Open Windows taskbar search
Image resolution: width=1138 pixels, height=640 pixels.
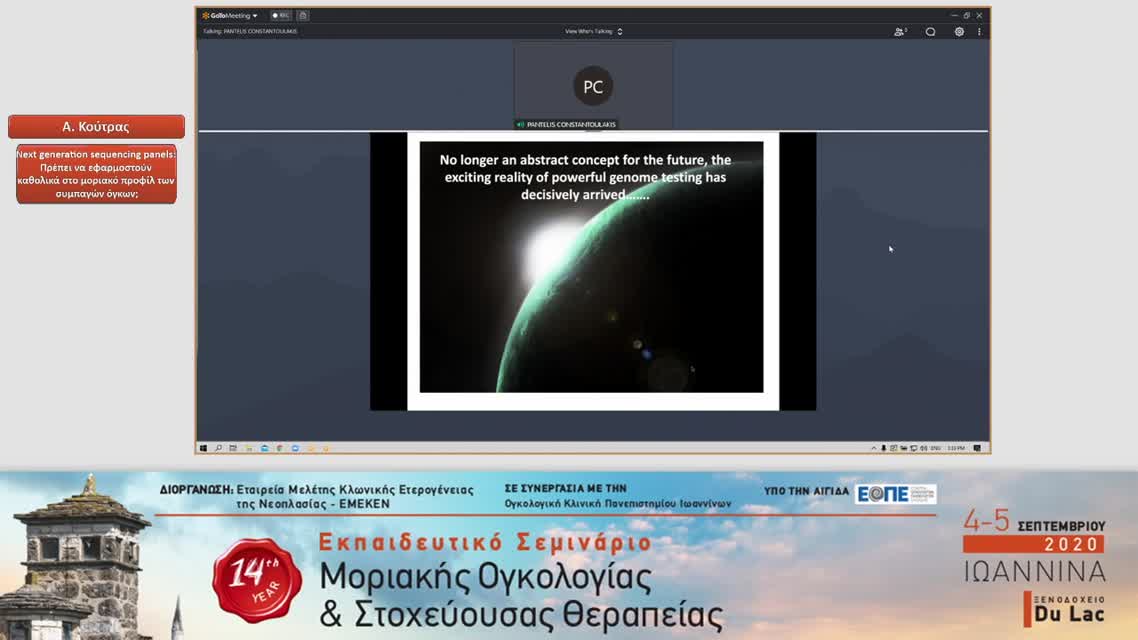(218, 448)
